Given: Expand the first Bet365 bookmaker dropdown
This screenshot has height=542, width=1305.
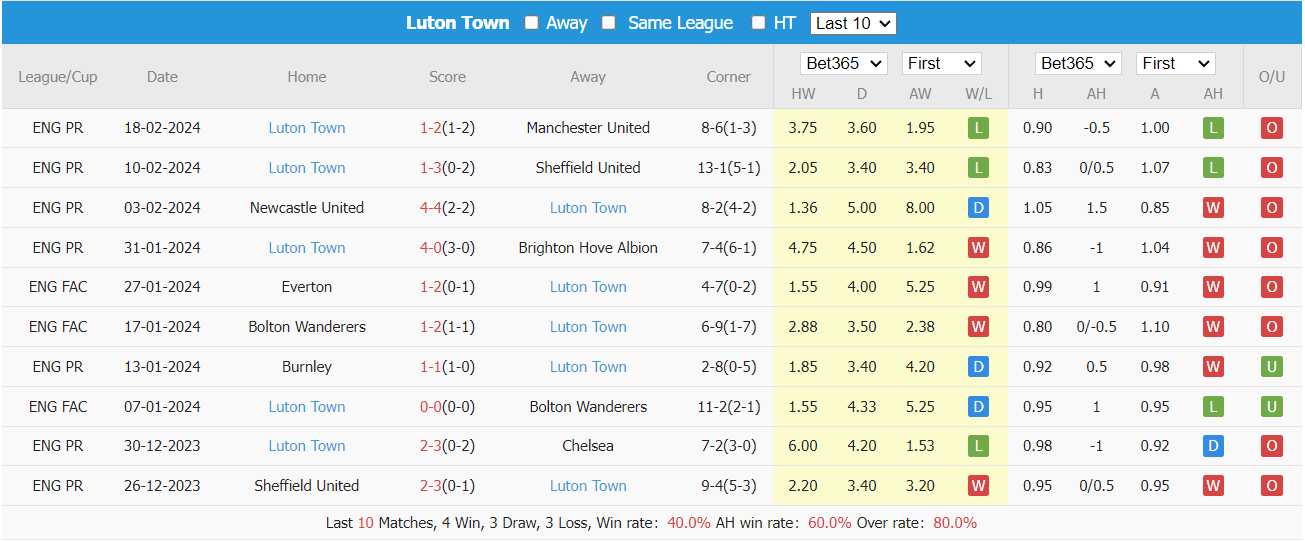Looking at the screenshot, I should [x=844, y=64].
